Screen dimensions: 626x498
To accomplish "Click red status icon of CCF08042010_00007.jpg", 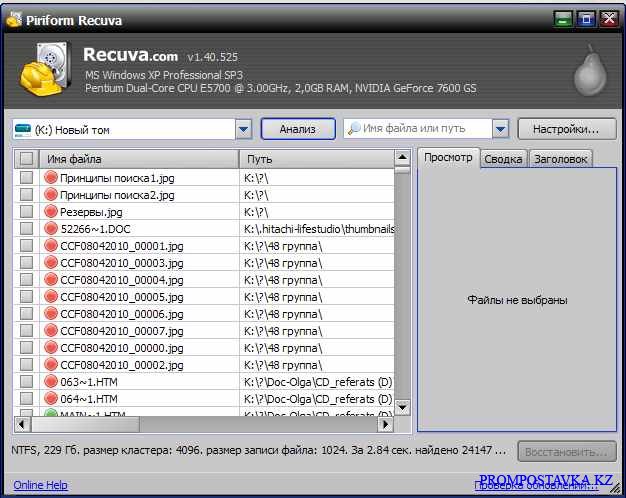I will tap(51, 330).
